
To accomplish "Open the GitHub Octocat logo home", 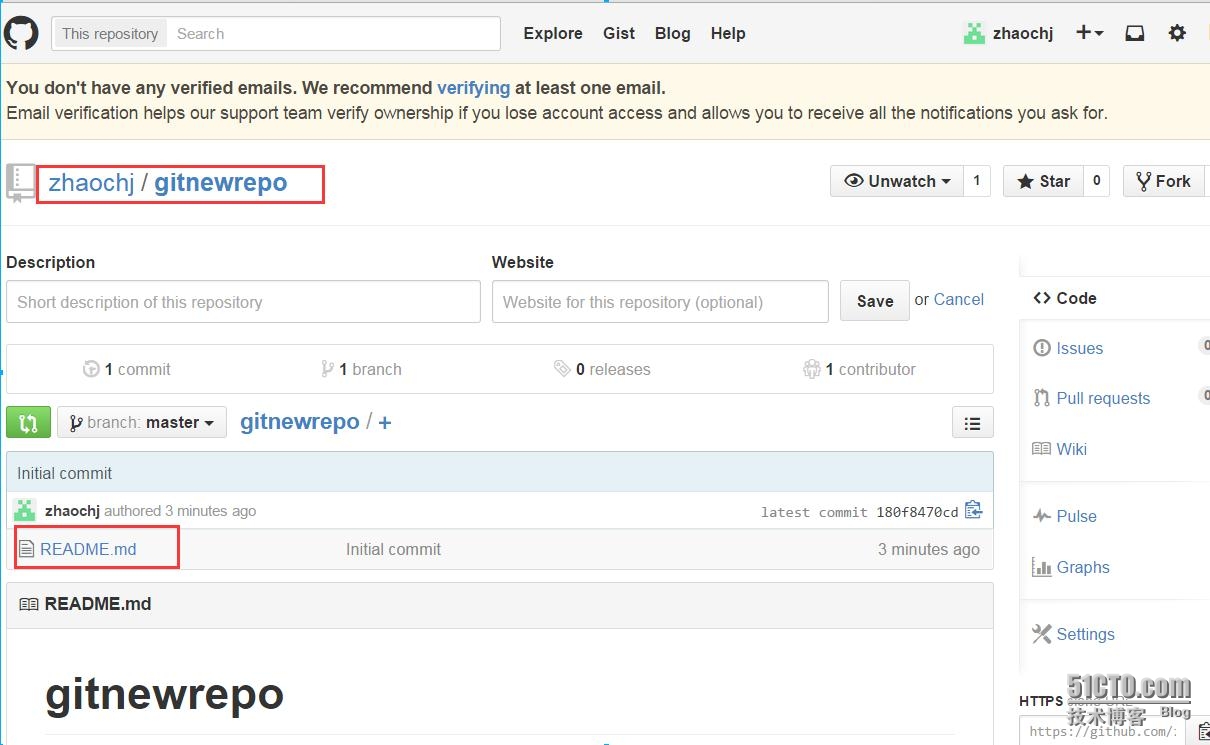I will (x=20, y=33).
